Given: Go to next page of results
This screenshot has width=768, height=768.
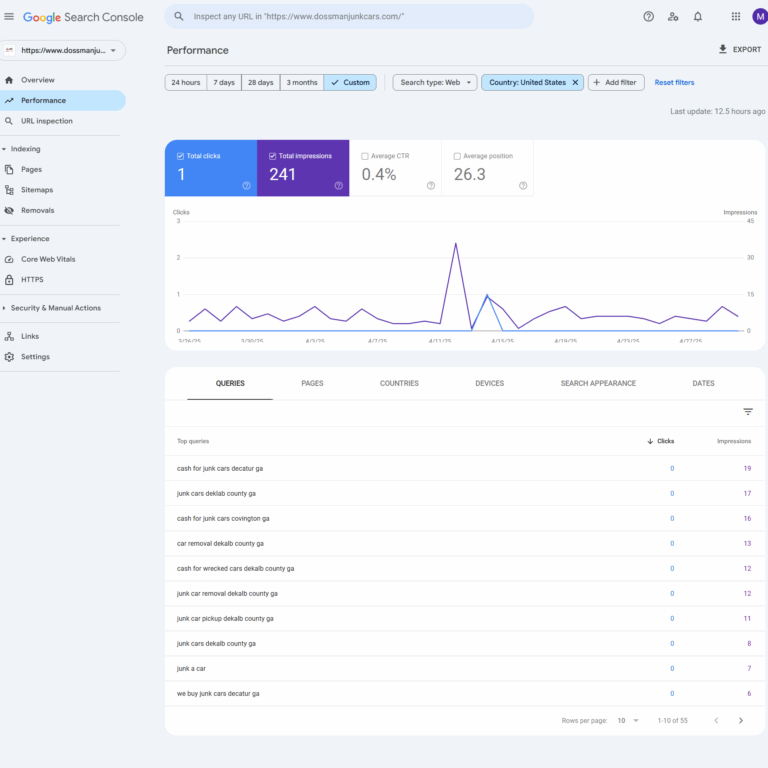Looking at the screenshot, I should point(740,720).
